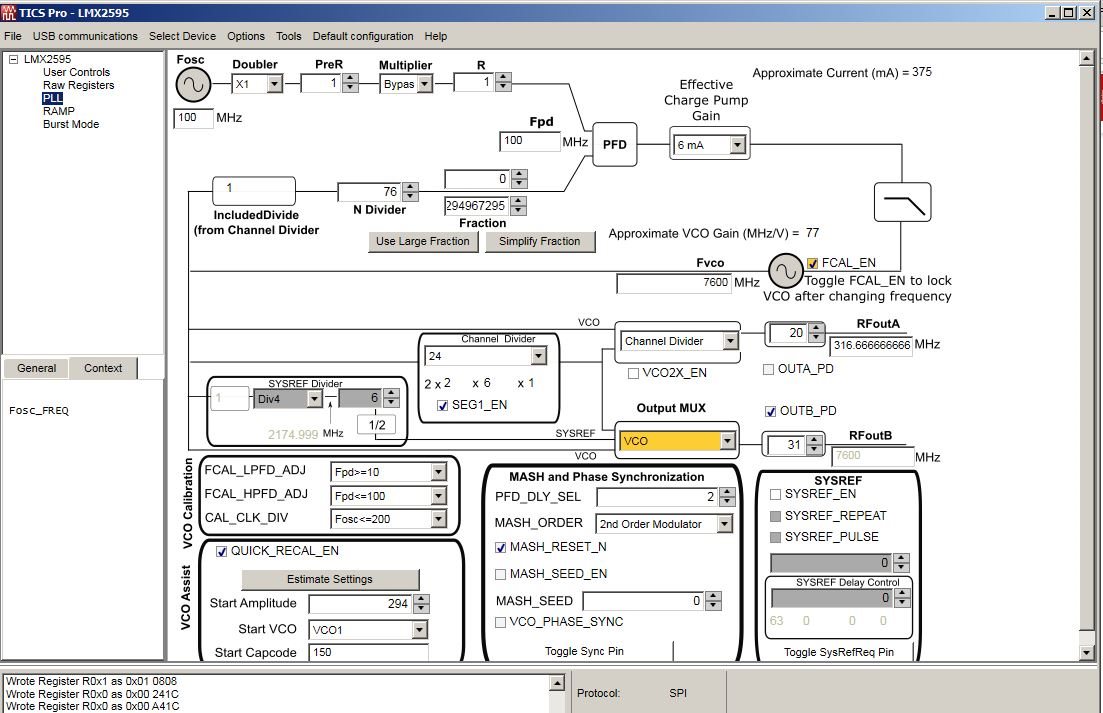Click the loop filter symbol block
Viewport: 1103px width, 713px height.
click(903, 202)
